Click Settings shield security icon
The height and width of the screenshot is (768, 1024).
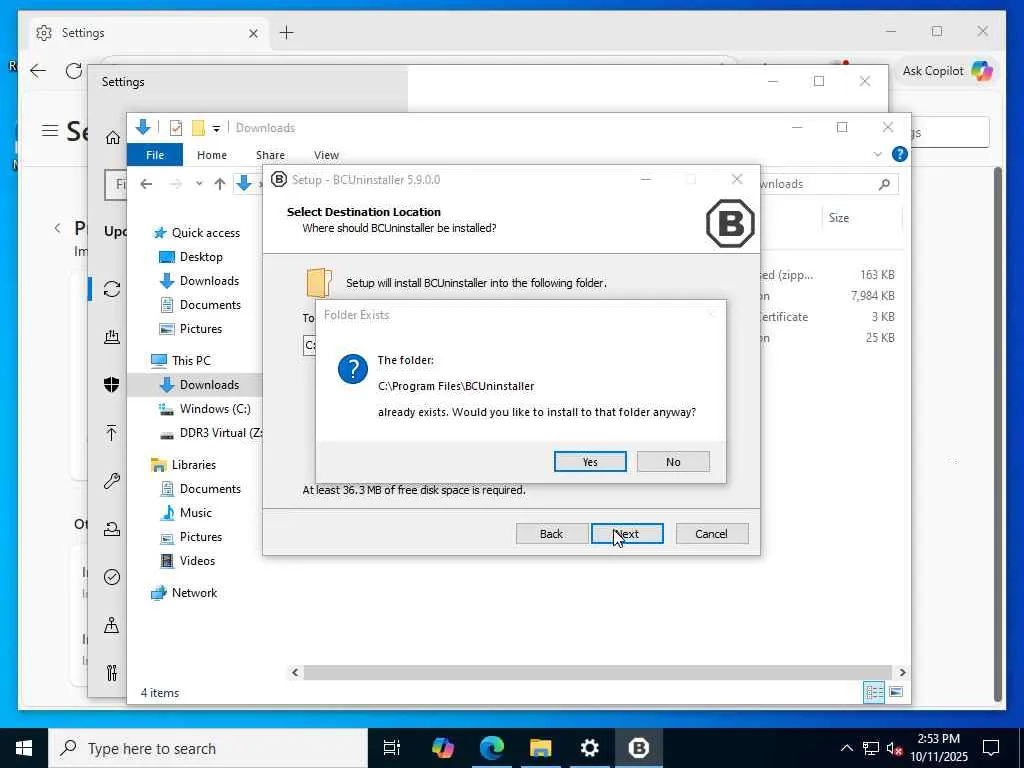(x=112, y=385)
